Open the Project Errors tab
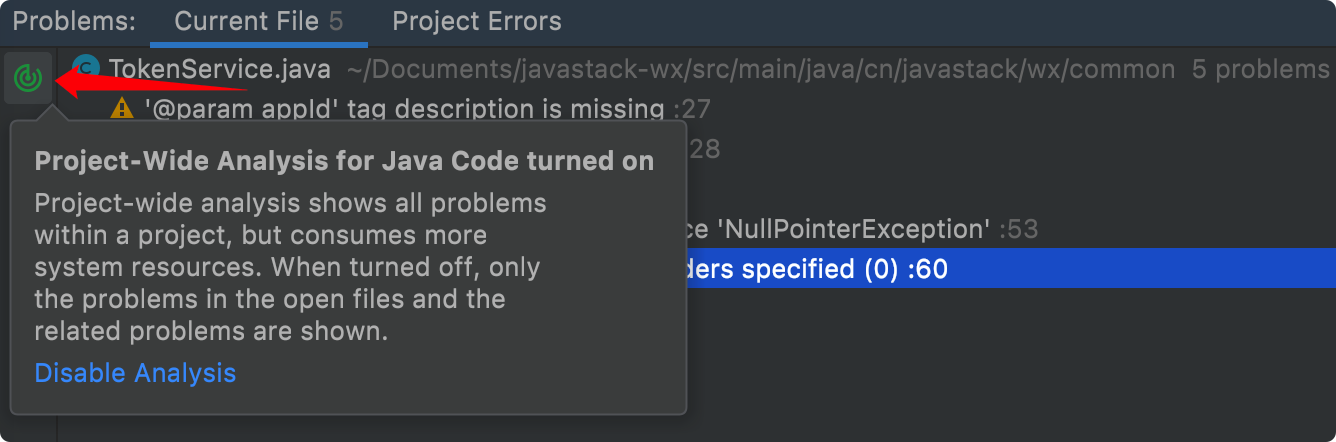The height and width of the screenshot is (442, 1336). point(477,22)
